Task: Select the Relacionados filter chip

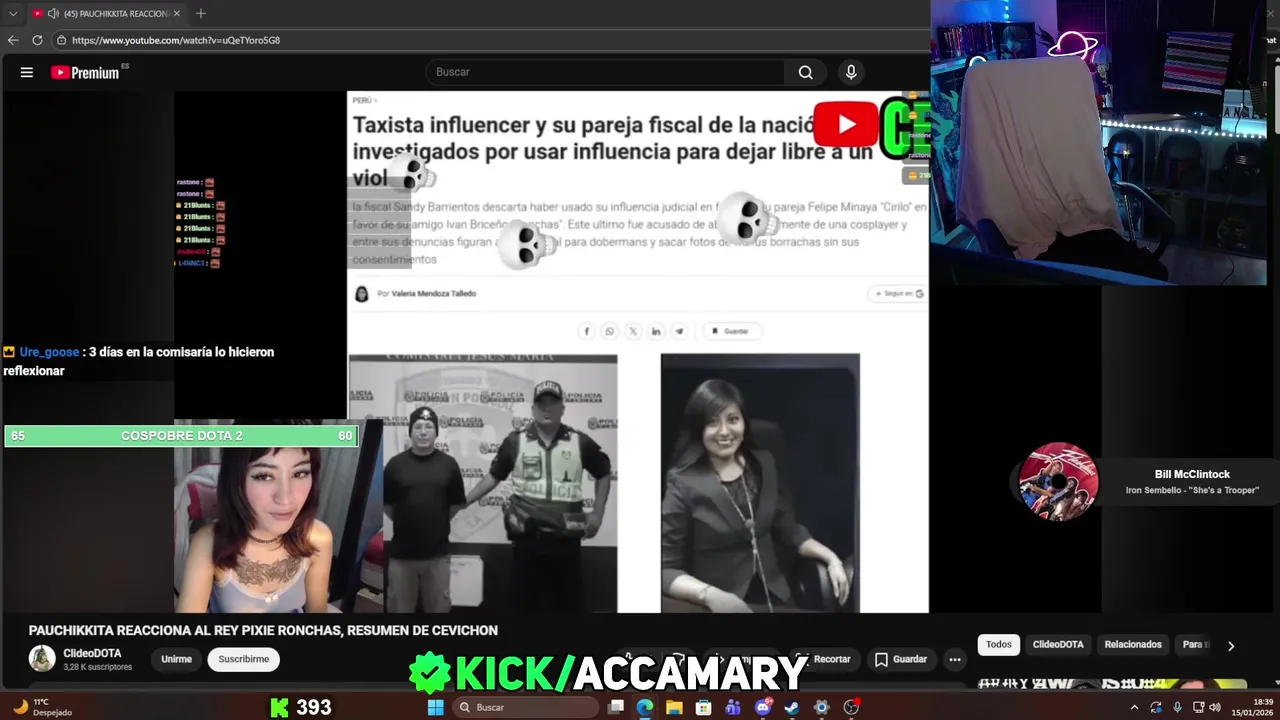Action: (1133, 645)
